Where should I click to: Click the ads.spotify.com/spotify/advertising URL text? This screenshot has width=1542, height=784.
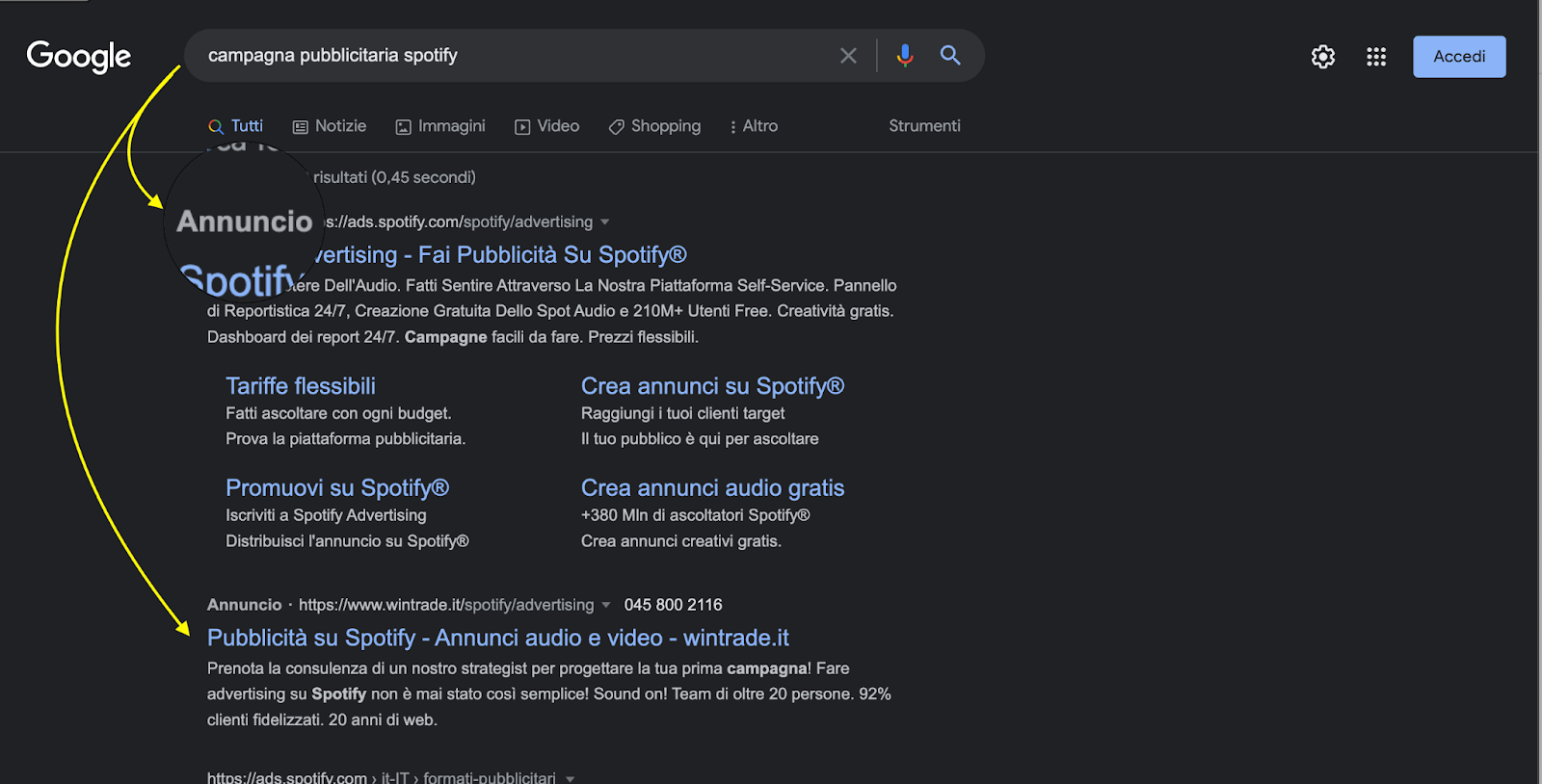point(459,222)
